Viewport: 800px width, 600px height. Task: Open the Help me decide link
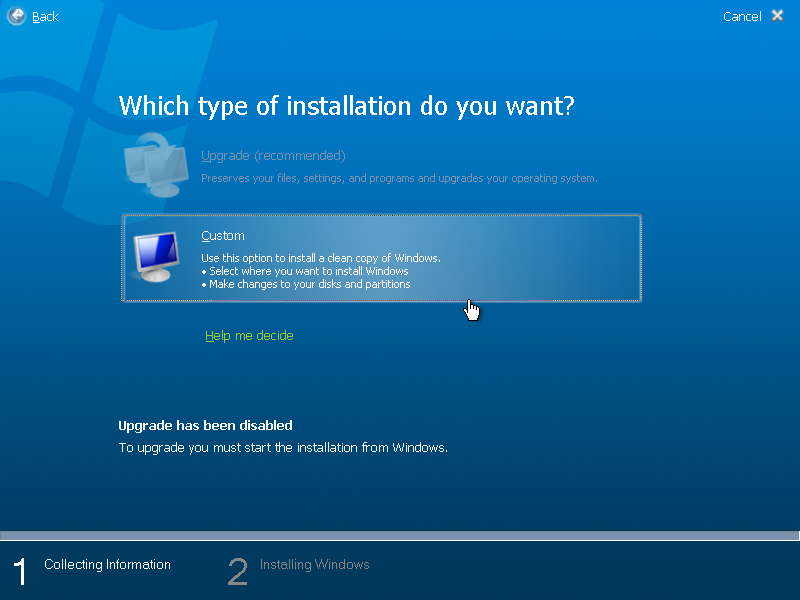point(249,336)
